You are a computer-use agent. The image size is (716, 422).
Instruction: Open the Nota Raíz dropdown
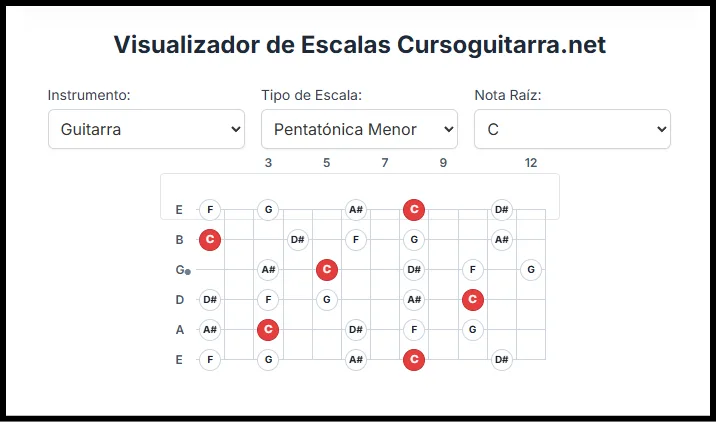(x=572, y=129)
